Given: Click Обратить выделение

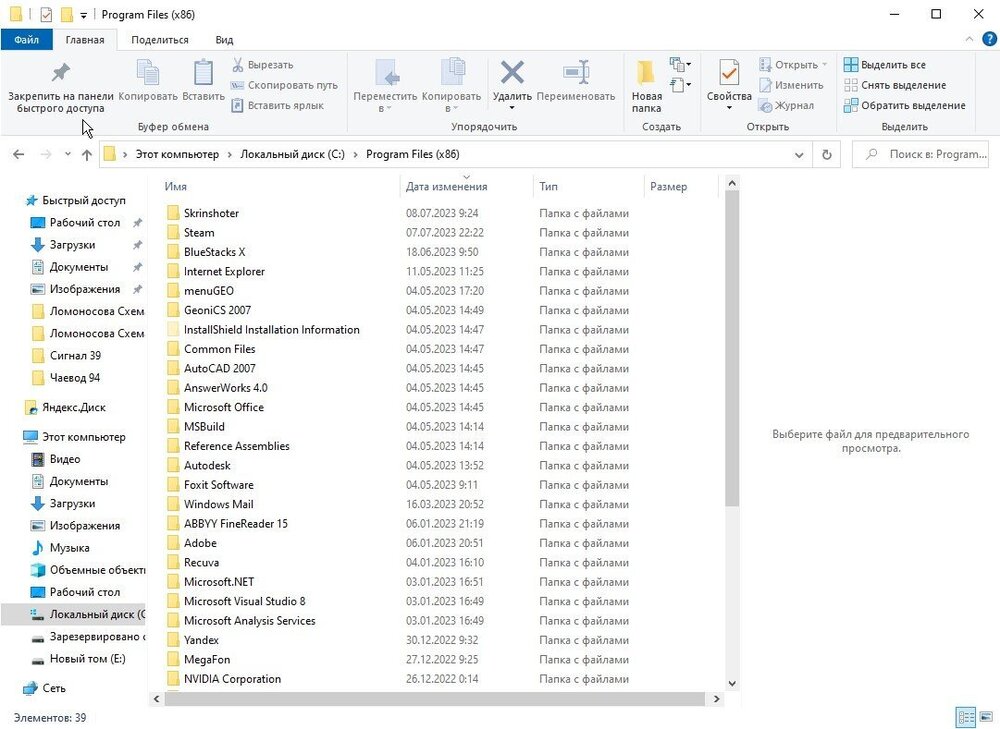Looking at the screenshot, I should pos(904,105).
